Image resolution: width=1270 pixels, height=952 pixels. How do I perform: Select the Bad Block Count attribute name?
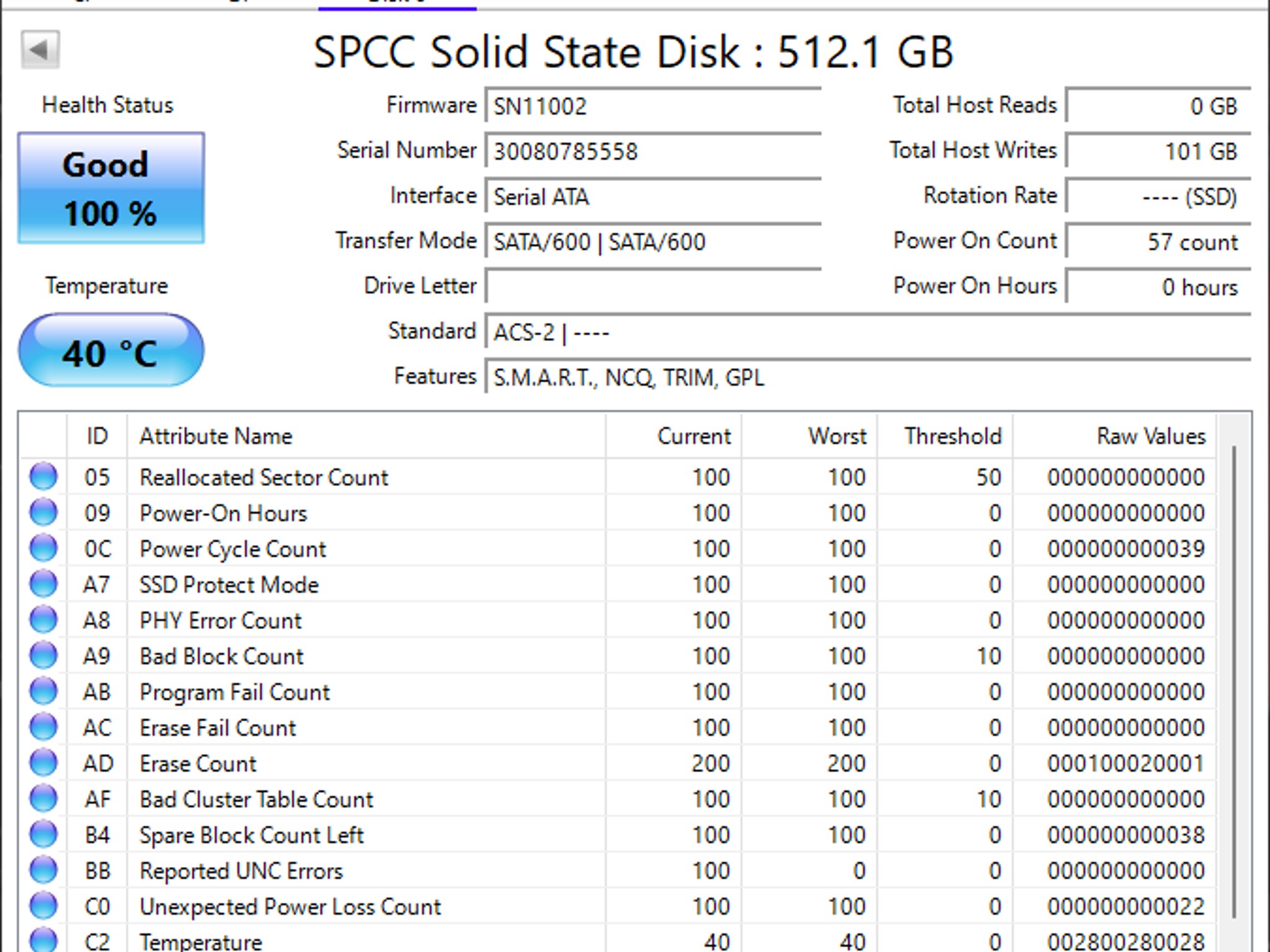click(221, 656)
